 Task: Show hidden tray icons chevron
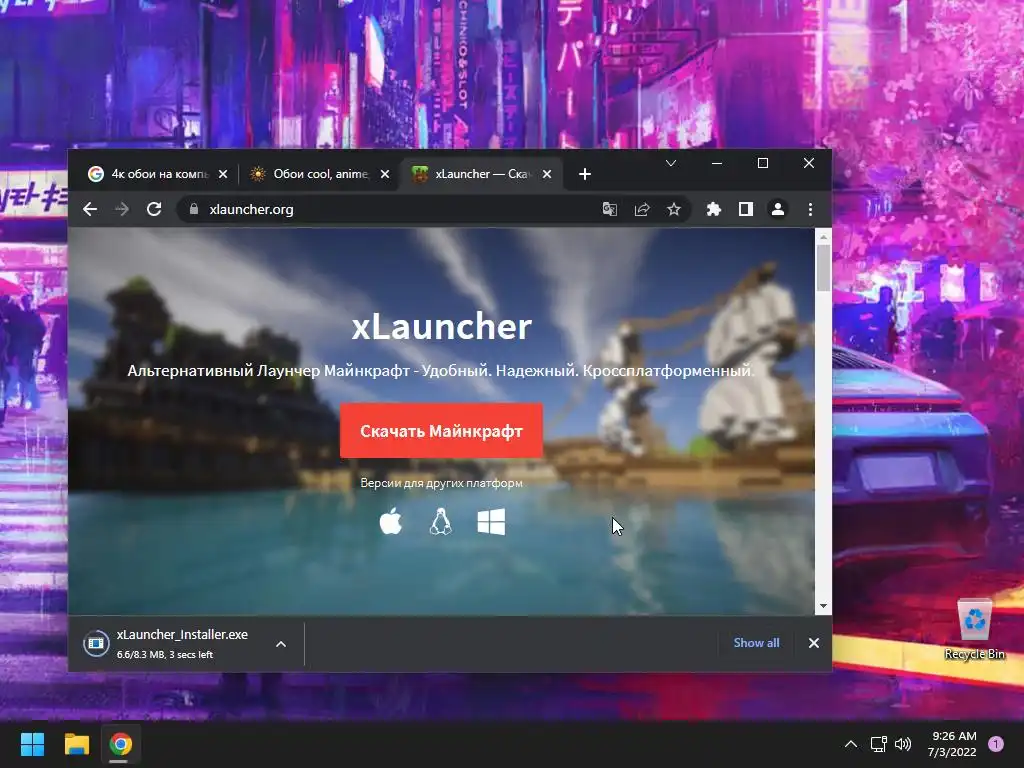[x=851, y=744]
